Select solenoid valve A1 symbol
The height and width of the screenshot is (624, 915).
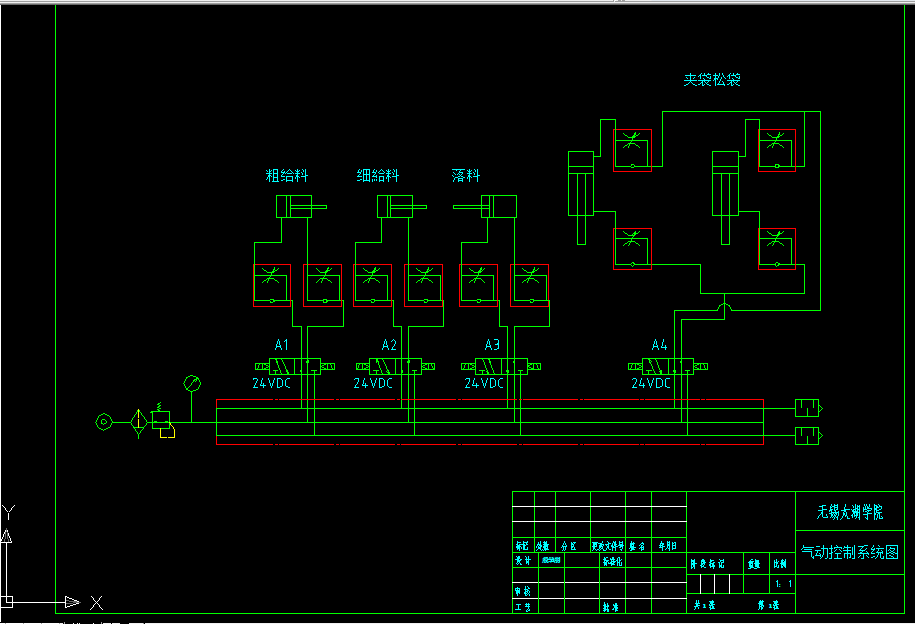click(x=295, y=366)
